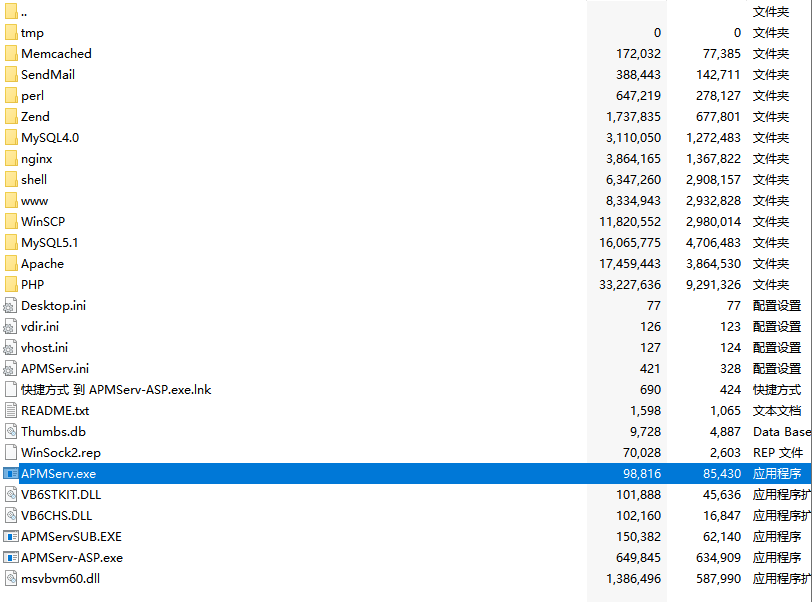Select the MySQL5.1 folder icon

pos(11,242)
